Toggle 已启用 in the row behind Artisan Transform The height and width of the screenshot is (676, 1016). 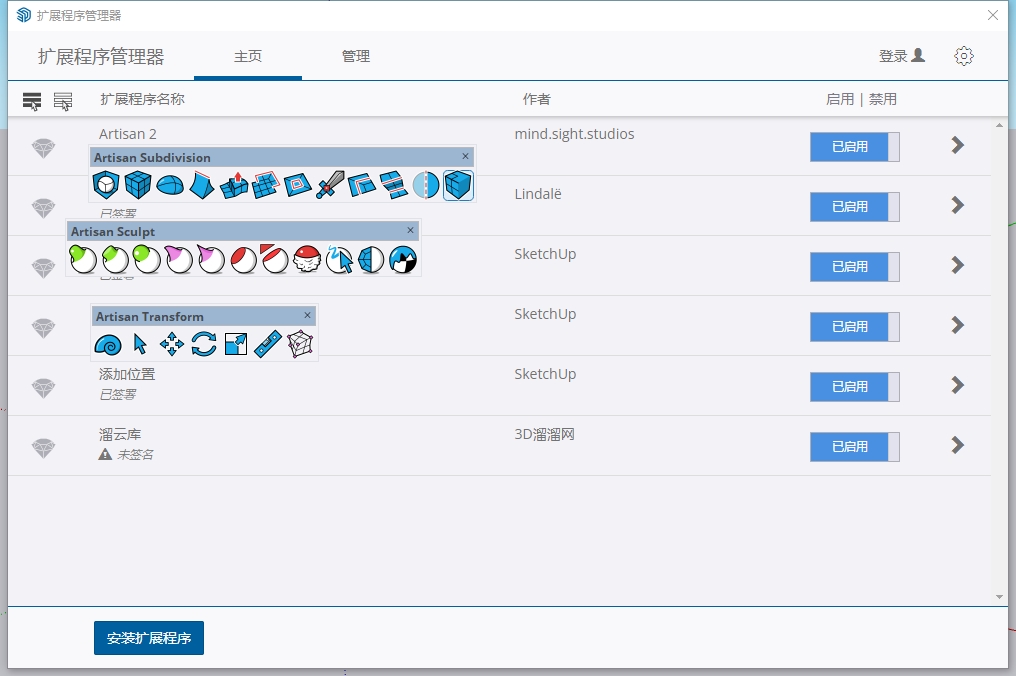(x=855, y=327)
